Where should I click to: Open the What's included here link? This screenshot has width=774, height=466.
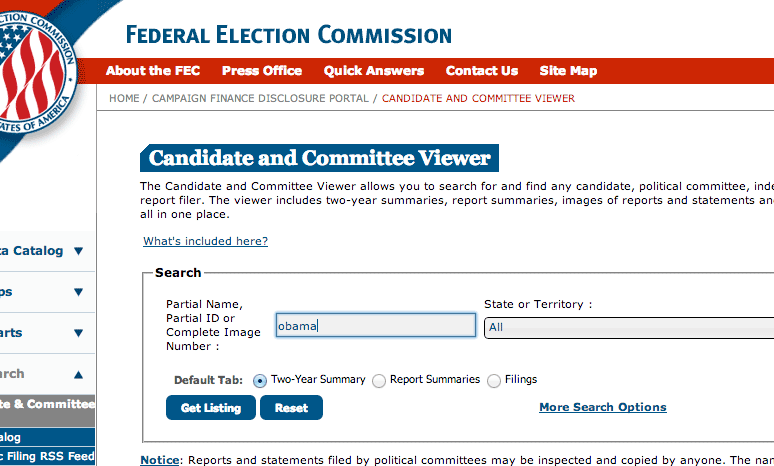[205, 241]
